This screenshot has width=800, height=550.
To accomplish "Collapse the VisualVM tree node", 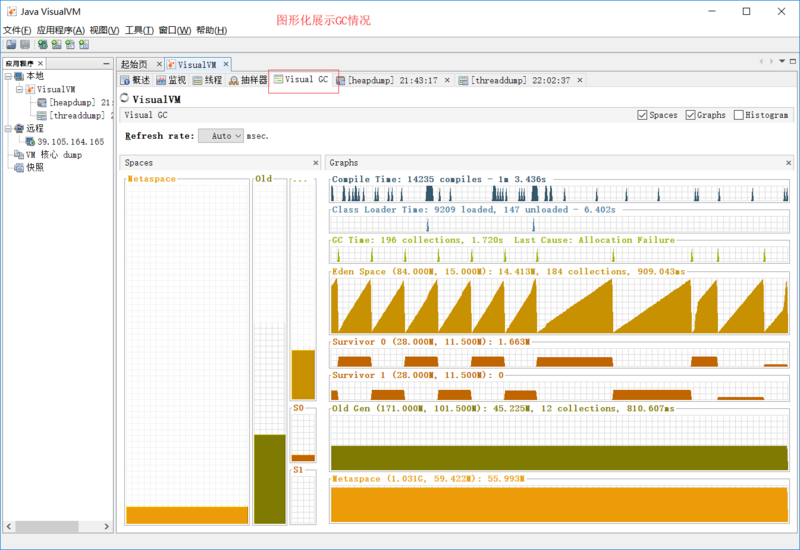I will point(19,89).
